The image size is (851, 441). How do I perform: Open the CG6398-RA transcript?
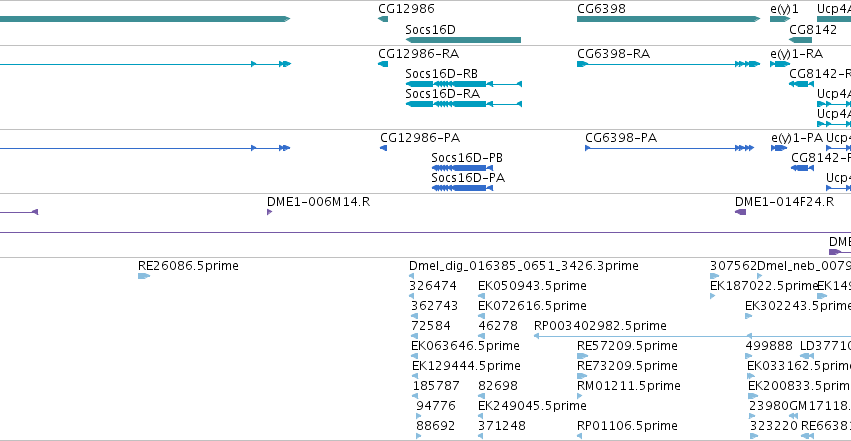point(669,64)
